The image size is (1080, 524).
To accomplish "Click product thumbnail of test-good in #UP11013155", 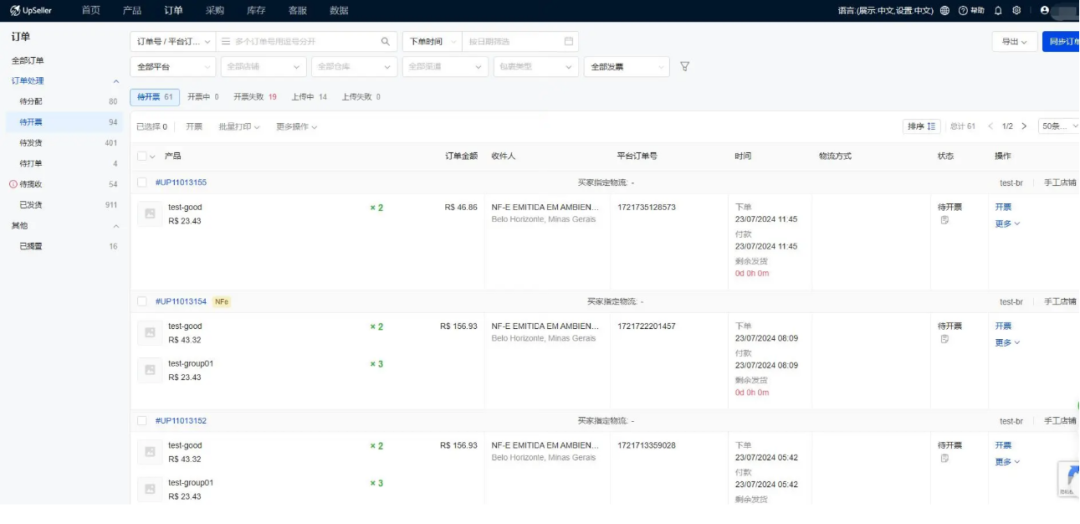I will (149, 214).
